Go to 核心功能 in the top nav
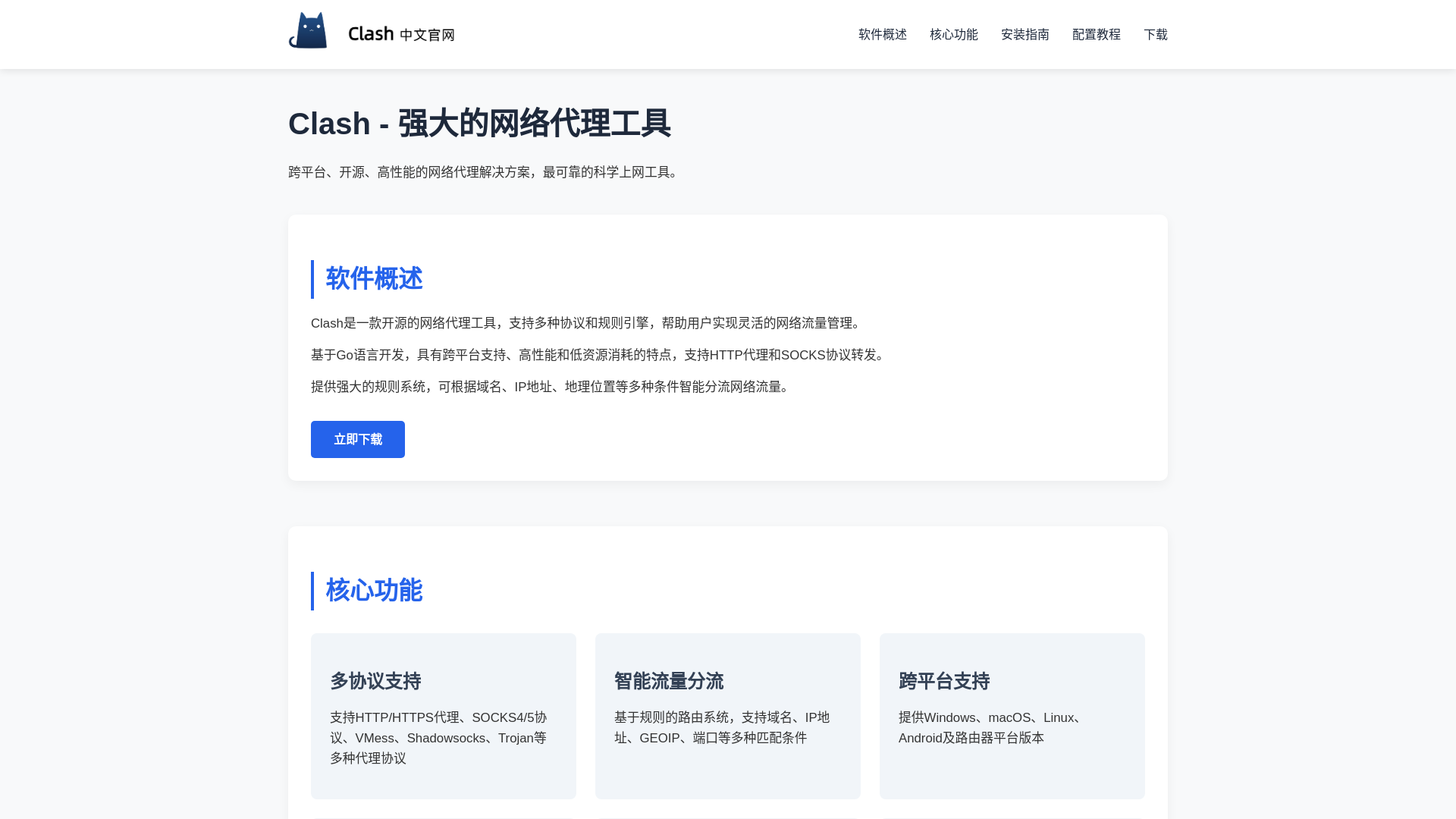Screen dimensions: 1456x819 coord(954,34)
